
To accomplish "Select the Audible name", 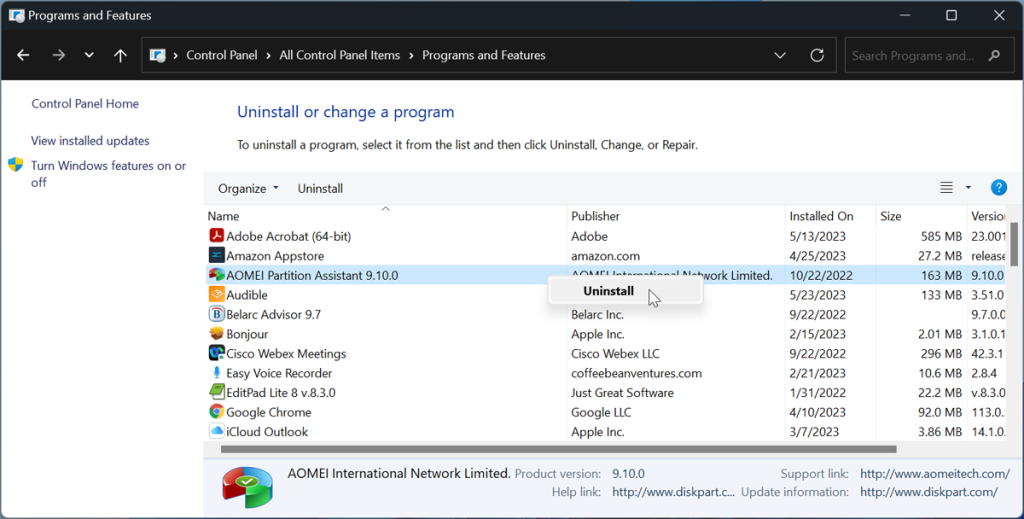I will point(247,295).
